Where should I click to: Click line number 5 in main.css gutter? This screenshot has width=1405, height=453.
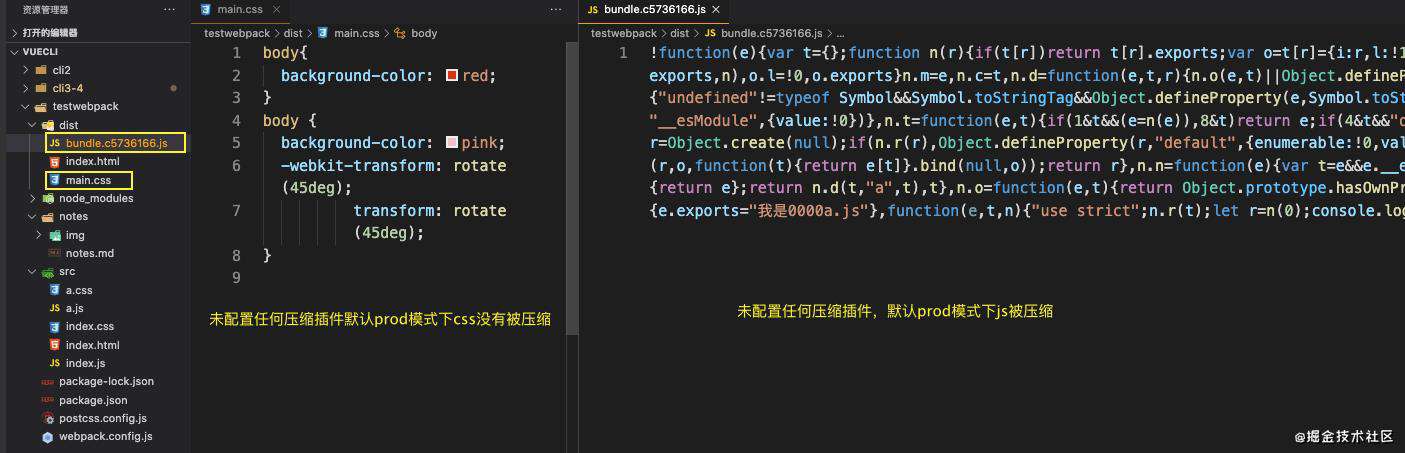pos(236,142)
